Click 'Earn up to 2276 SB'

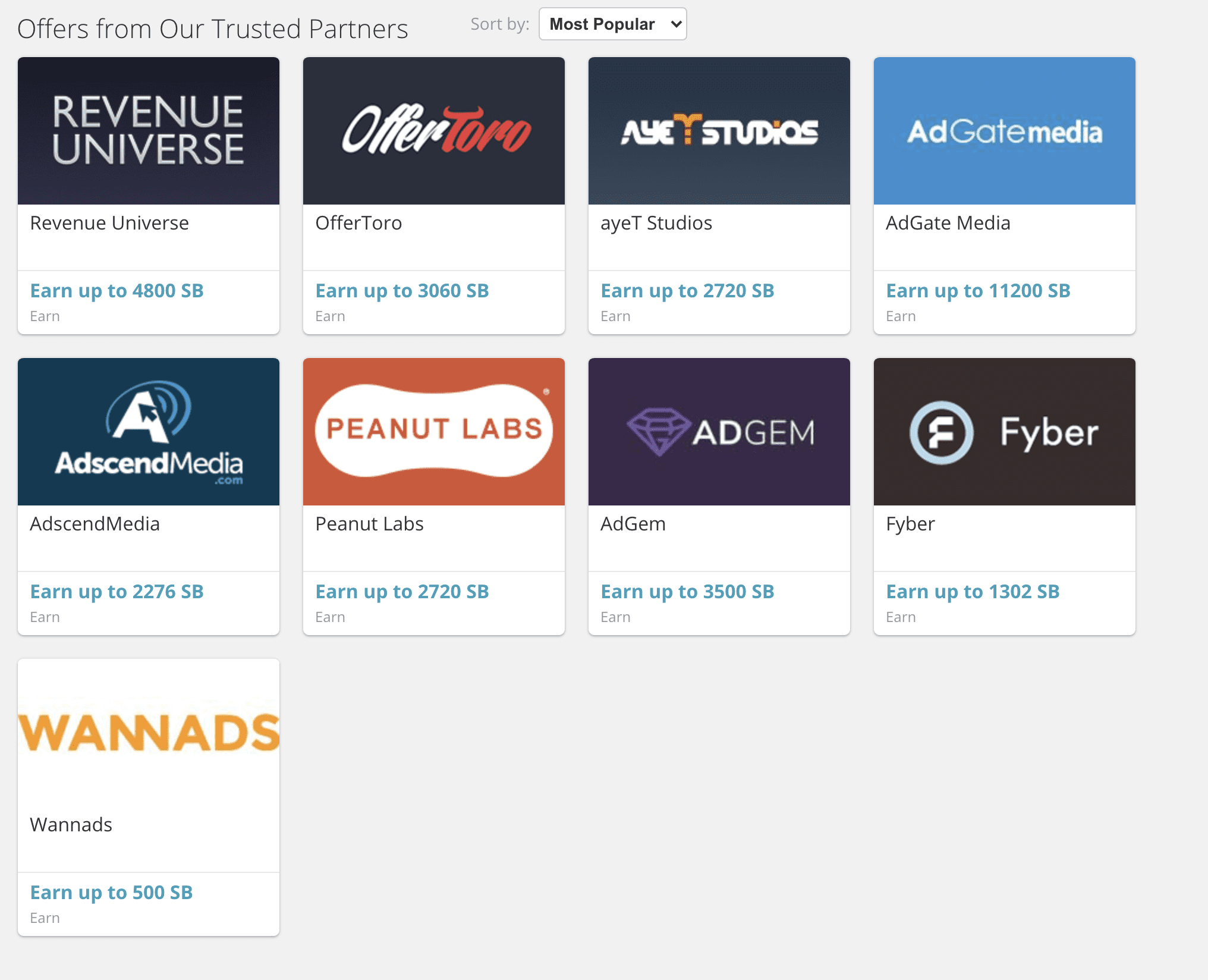tap(117, 592)
